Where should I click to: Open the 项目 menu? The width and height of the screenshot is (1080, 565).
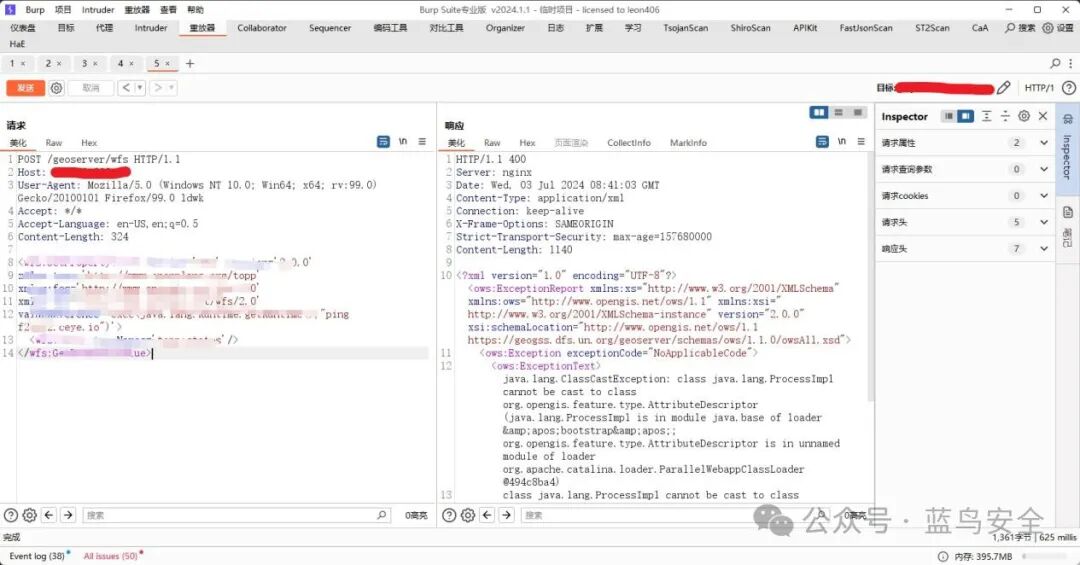(63, 10)
